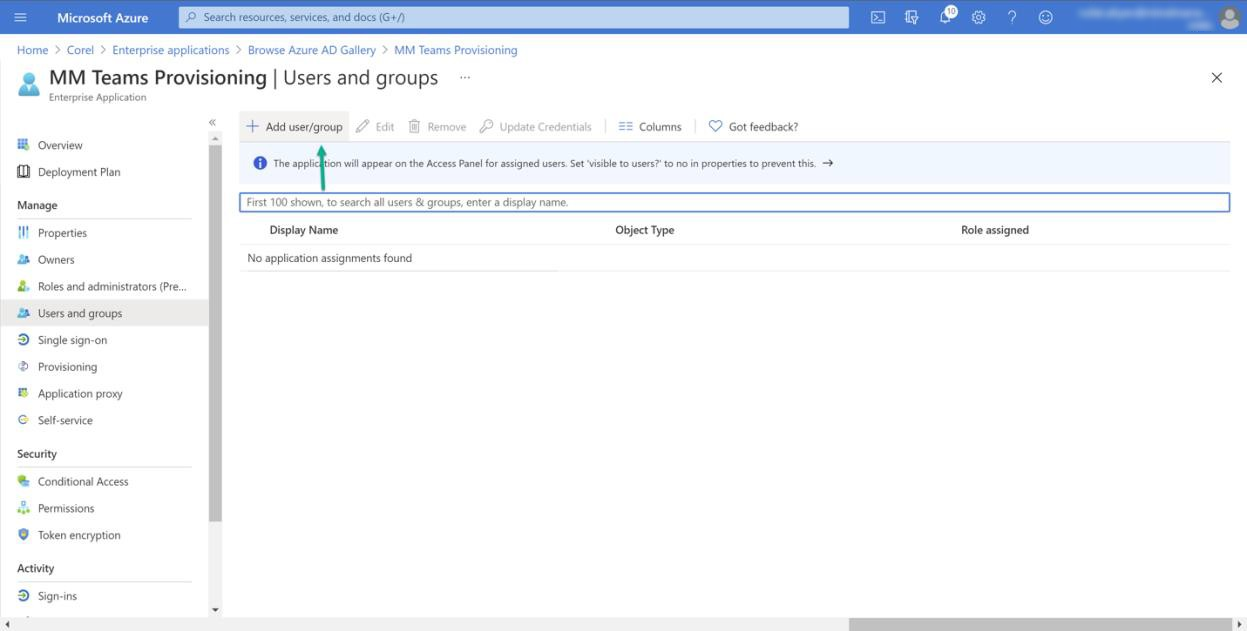Close the Users and groups blade
Viewport: 1247px width, 631px height.
pyautogui.click(x=1216, y=78)
